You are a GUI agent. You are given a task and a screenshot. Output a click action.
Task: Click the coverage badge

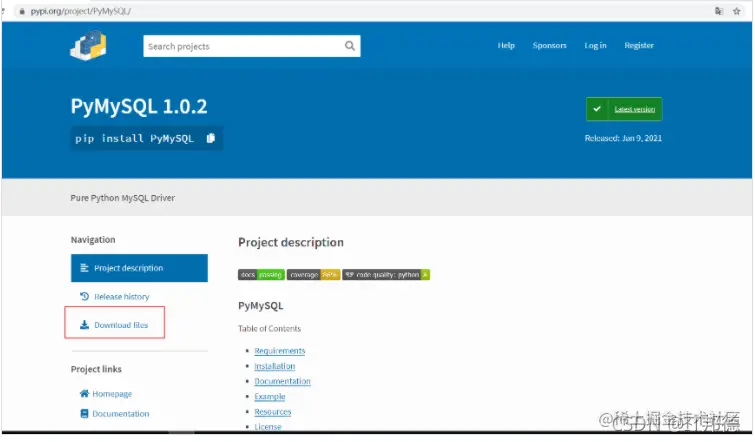(x=313, y=274)
